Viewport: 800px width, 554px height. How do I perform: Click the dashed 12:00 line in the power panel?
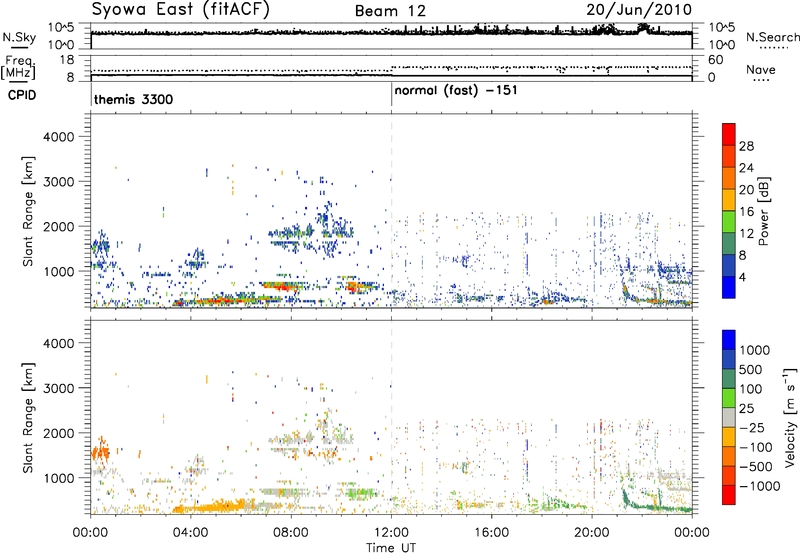coord(391,211)
